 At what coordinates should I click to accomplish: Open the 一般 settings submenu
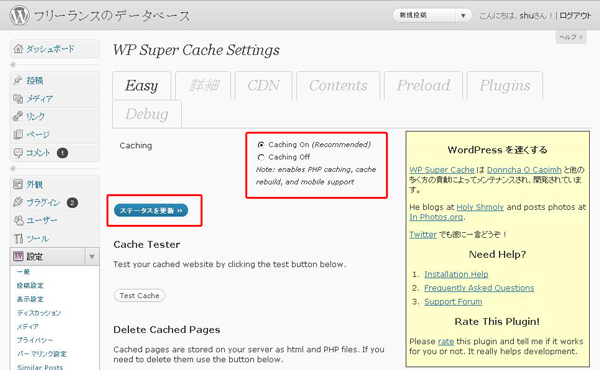[23, 272]
